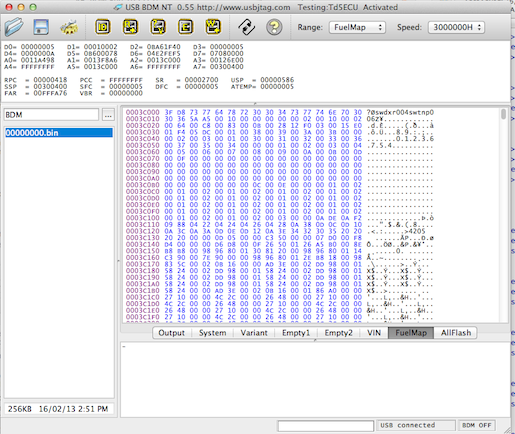
Task: Click hex address 0003C1F0 row
Action: 279,317
